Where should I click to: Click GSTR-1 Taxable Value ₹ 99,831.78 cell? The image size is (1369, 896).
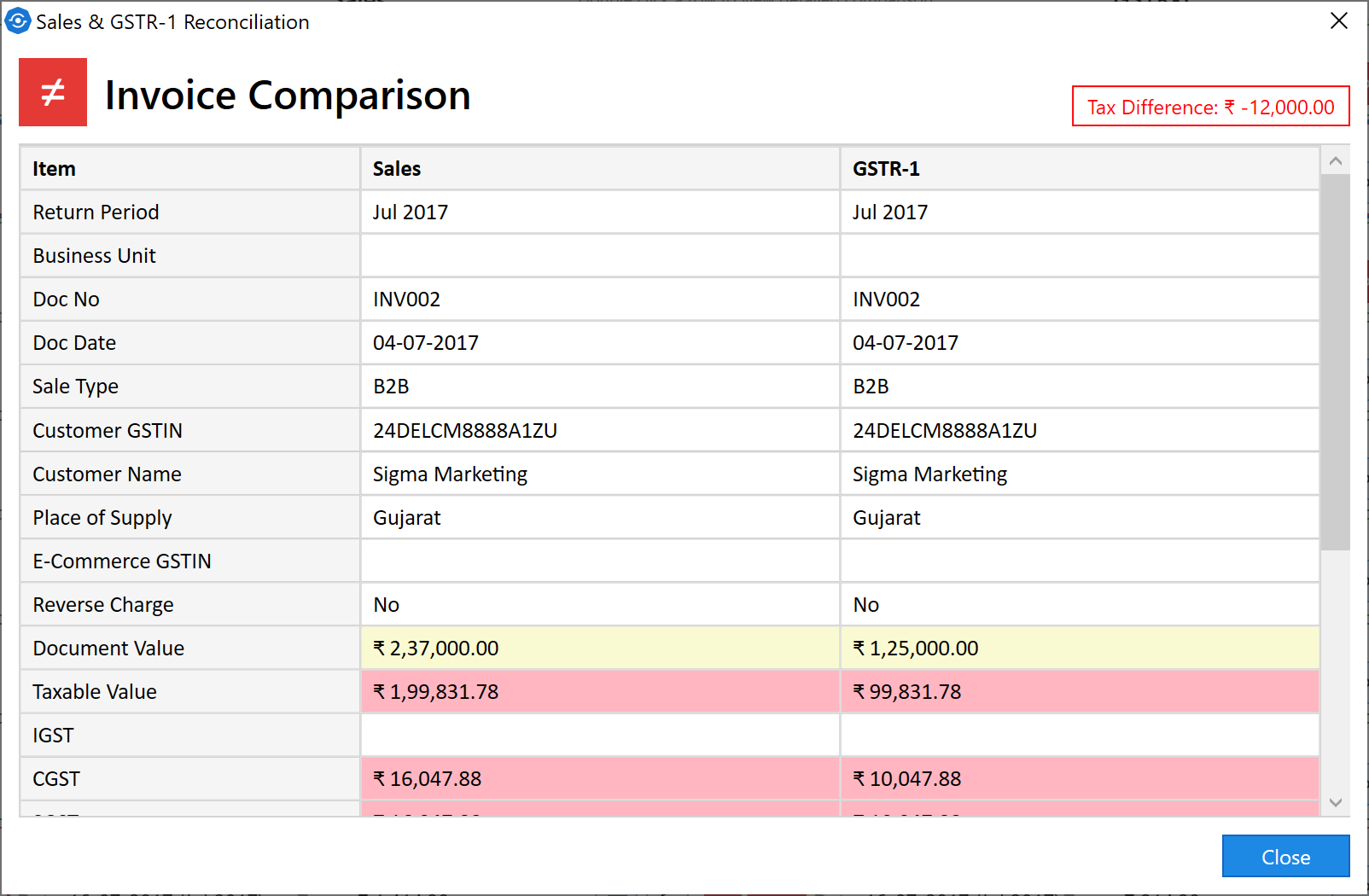point(1079,692)
